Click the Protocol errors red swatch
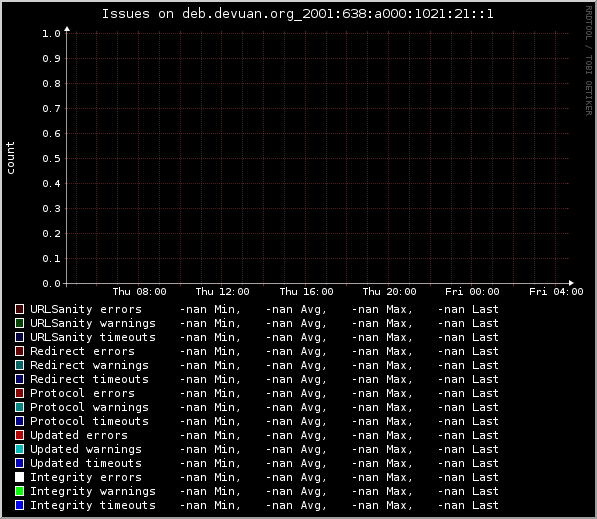 point(19,393)
